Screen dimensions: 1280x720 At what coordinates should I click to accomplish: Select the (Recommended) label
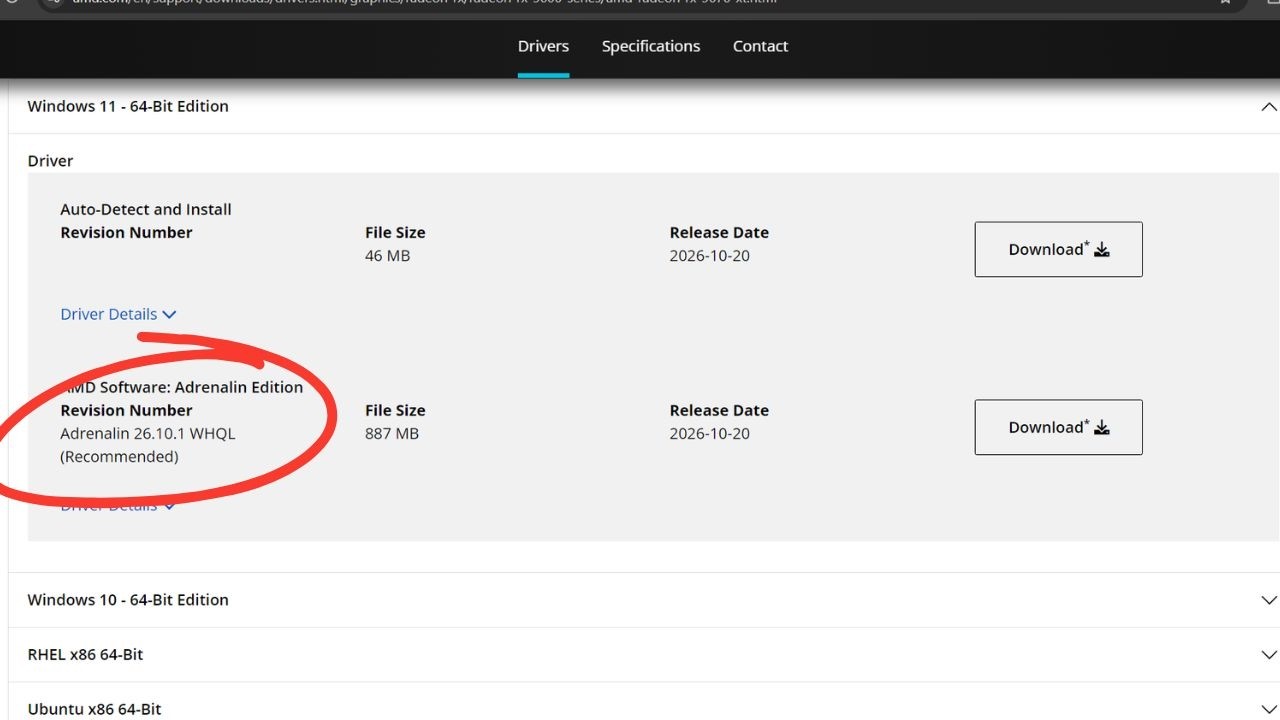119,456
